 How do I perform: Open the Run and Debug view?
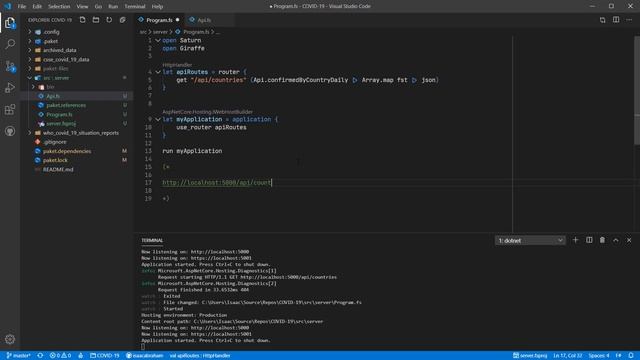coord(10,88)
